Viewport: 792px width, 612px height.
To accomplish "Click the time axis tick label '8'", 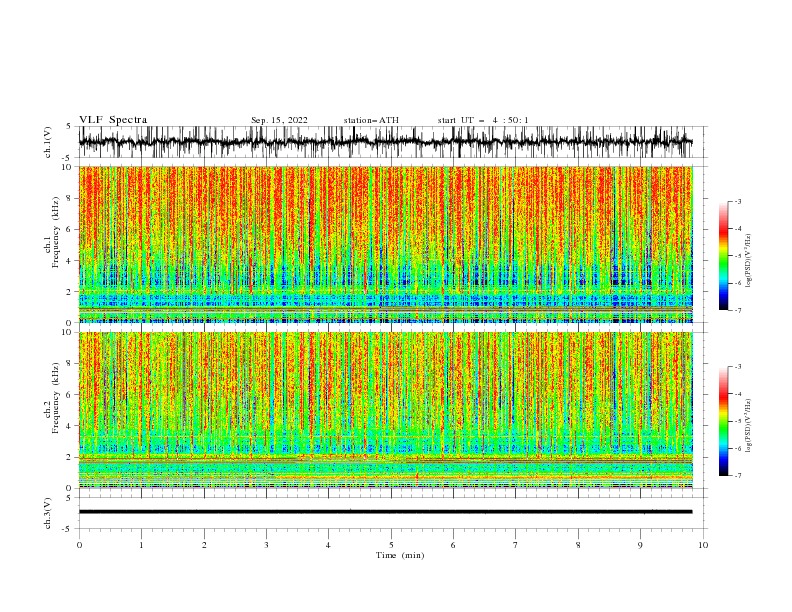I will pos(578,545).
